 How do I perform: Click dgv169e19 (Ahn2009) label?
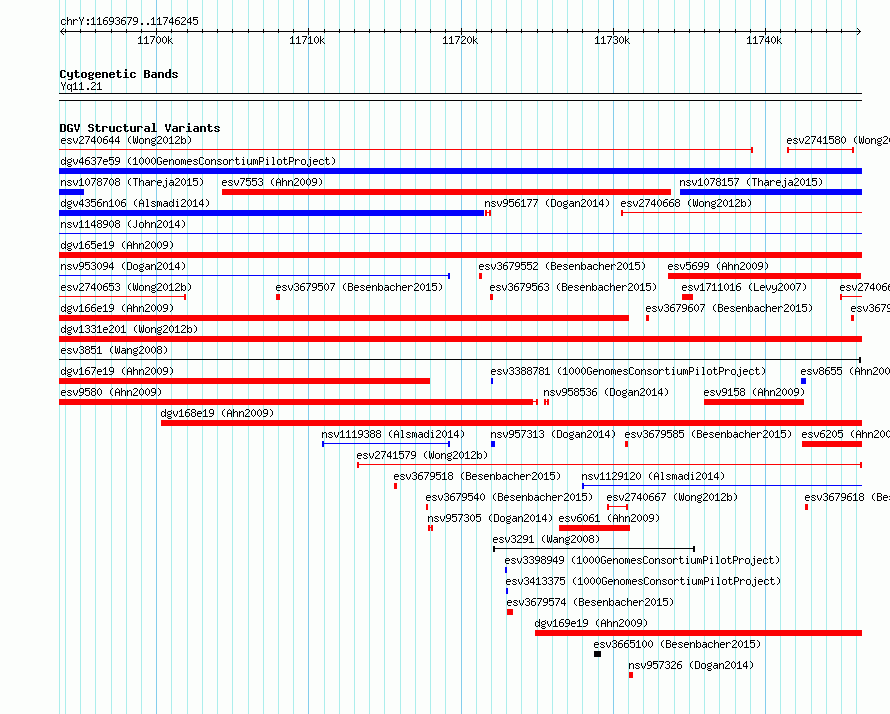591,623
